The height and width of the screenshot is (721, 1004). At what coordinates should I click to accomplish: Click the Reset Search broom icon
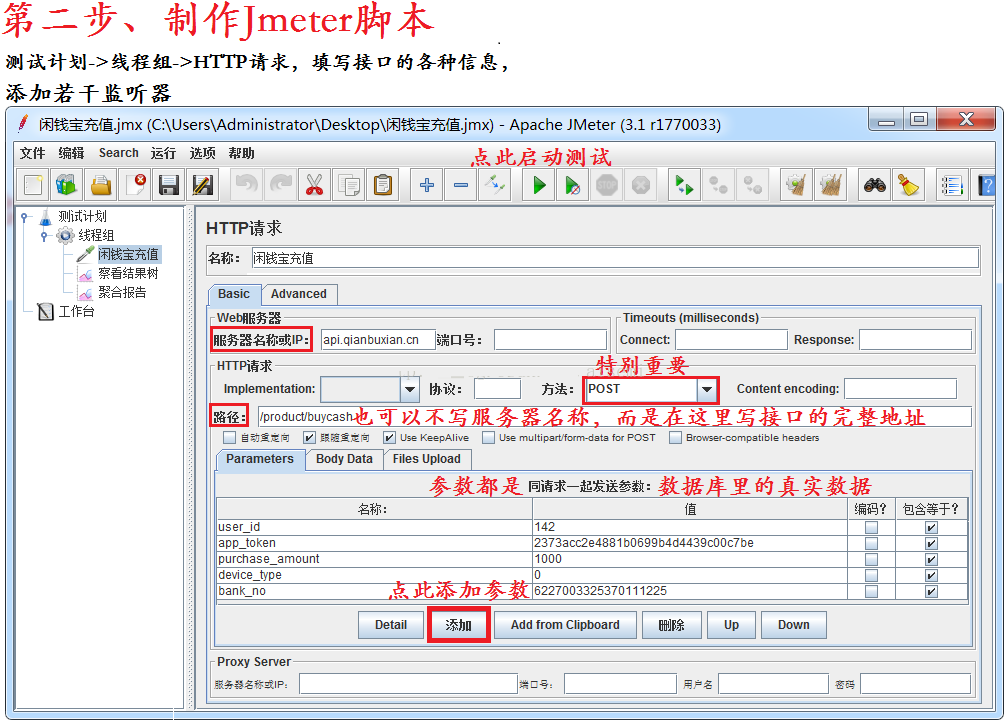coord(908,185)
